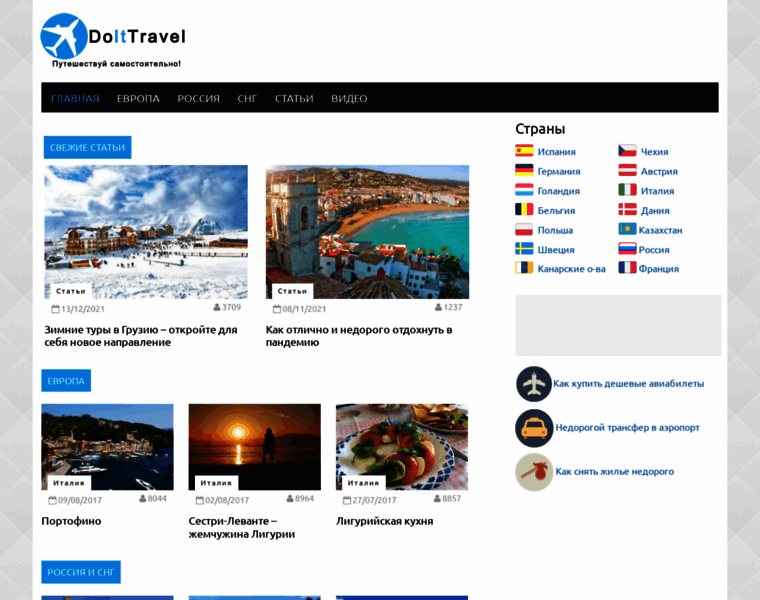
Task: Click the СВЕЖИЕ СТАТЬИ section button
Action: click(87, 147)
